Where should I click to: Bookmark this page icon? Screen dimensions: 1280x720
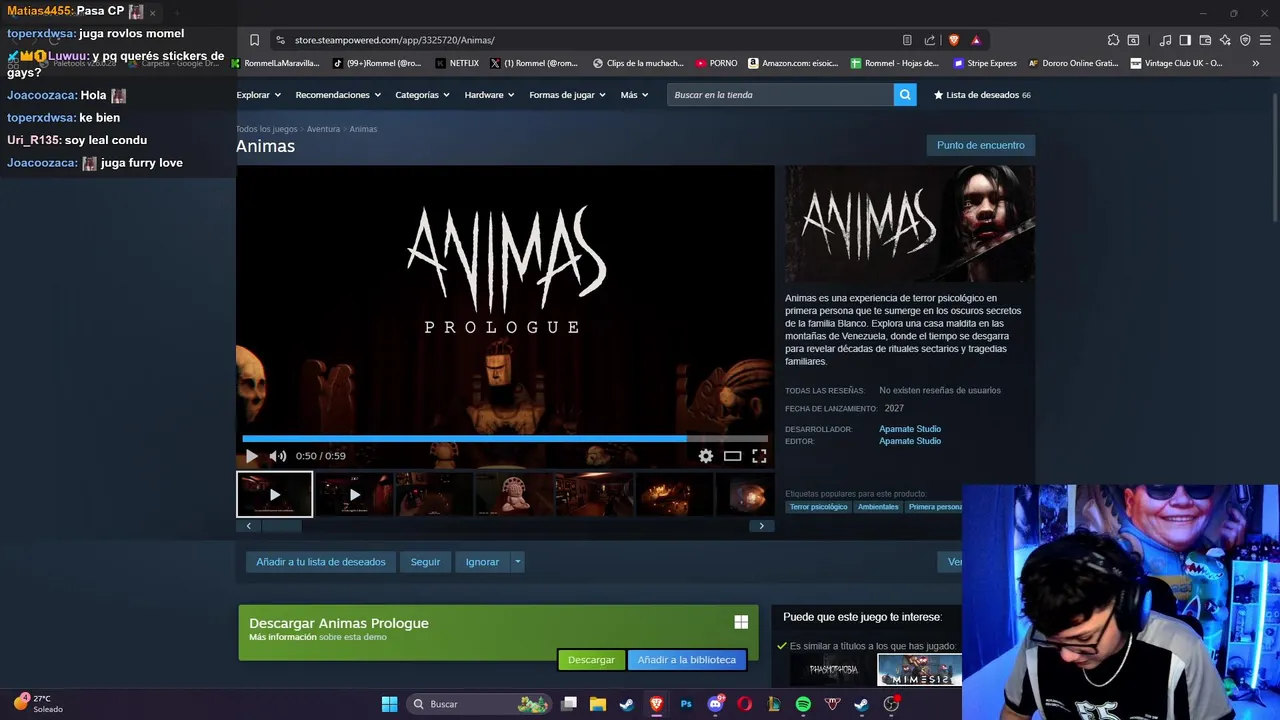254,40
